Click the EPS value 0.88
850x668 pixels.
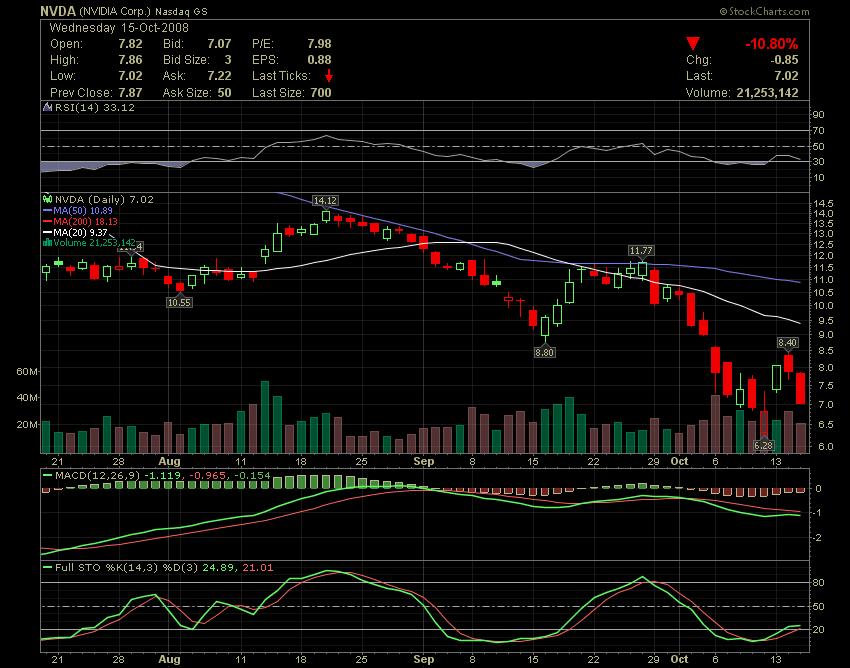319,60
